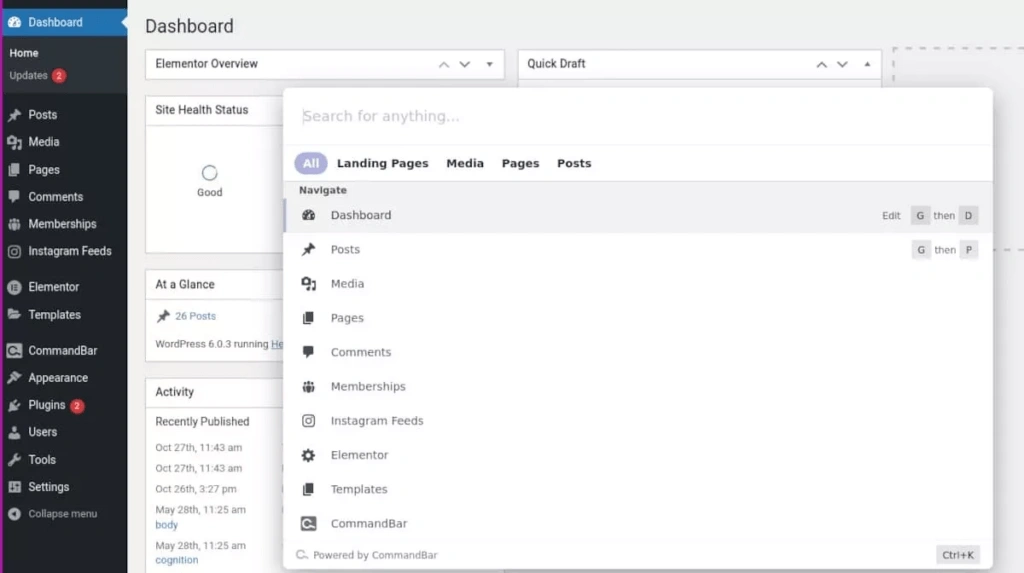Click the Appearance brush icon in sidebar

tap(14, 378)
